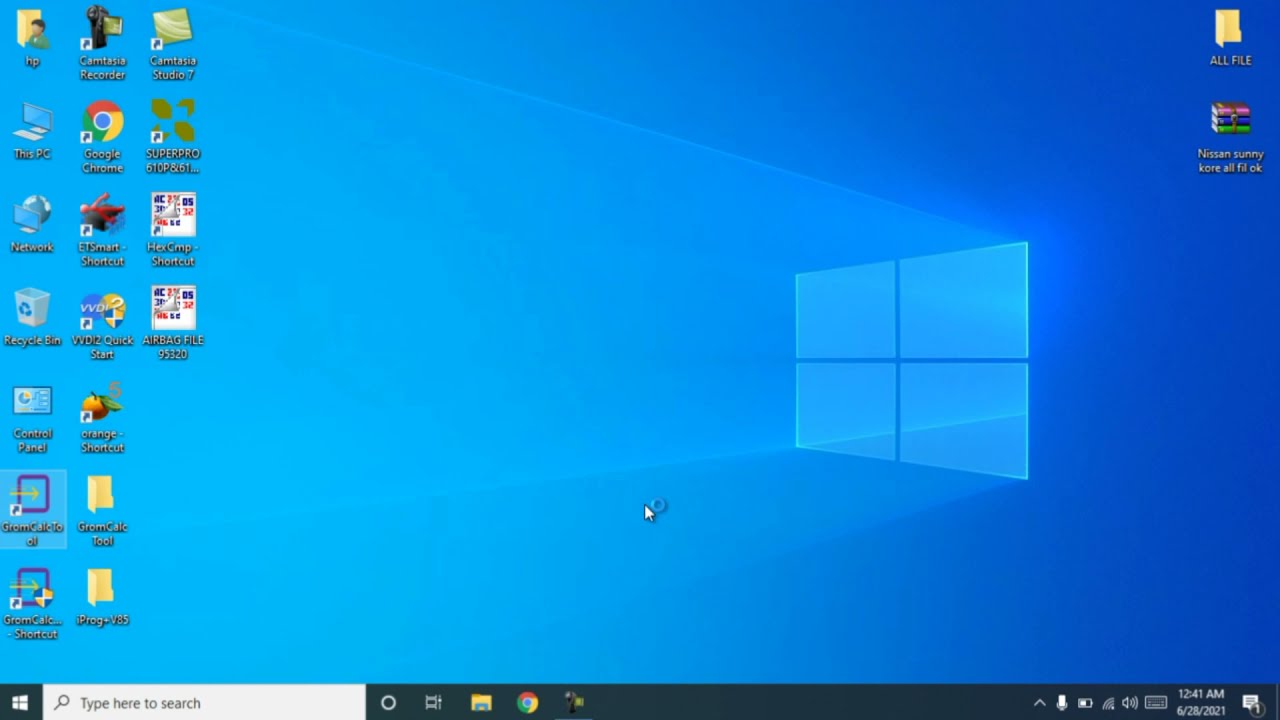
Task: Select the highlighted GromCalcTool shortcut icon
Action: pos(32,510)
